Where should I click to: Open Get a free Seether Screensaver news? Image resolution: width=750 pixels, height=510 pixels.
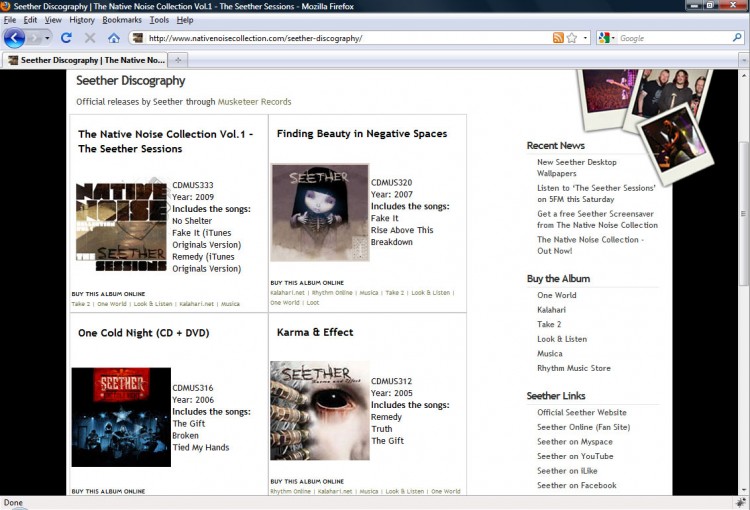click(x=597, y=220)
